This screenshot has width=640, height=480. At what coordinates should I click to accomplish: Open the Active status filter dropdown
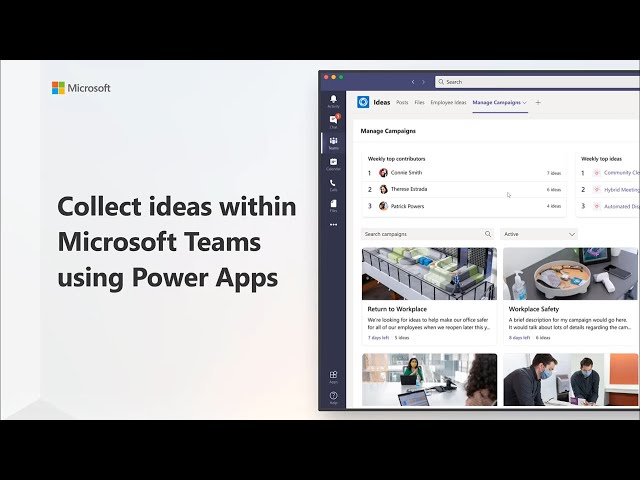(x=539, y=234)
